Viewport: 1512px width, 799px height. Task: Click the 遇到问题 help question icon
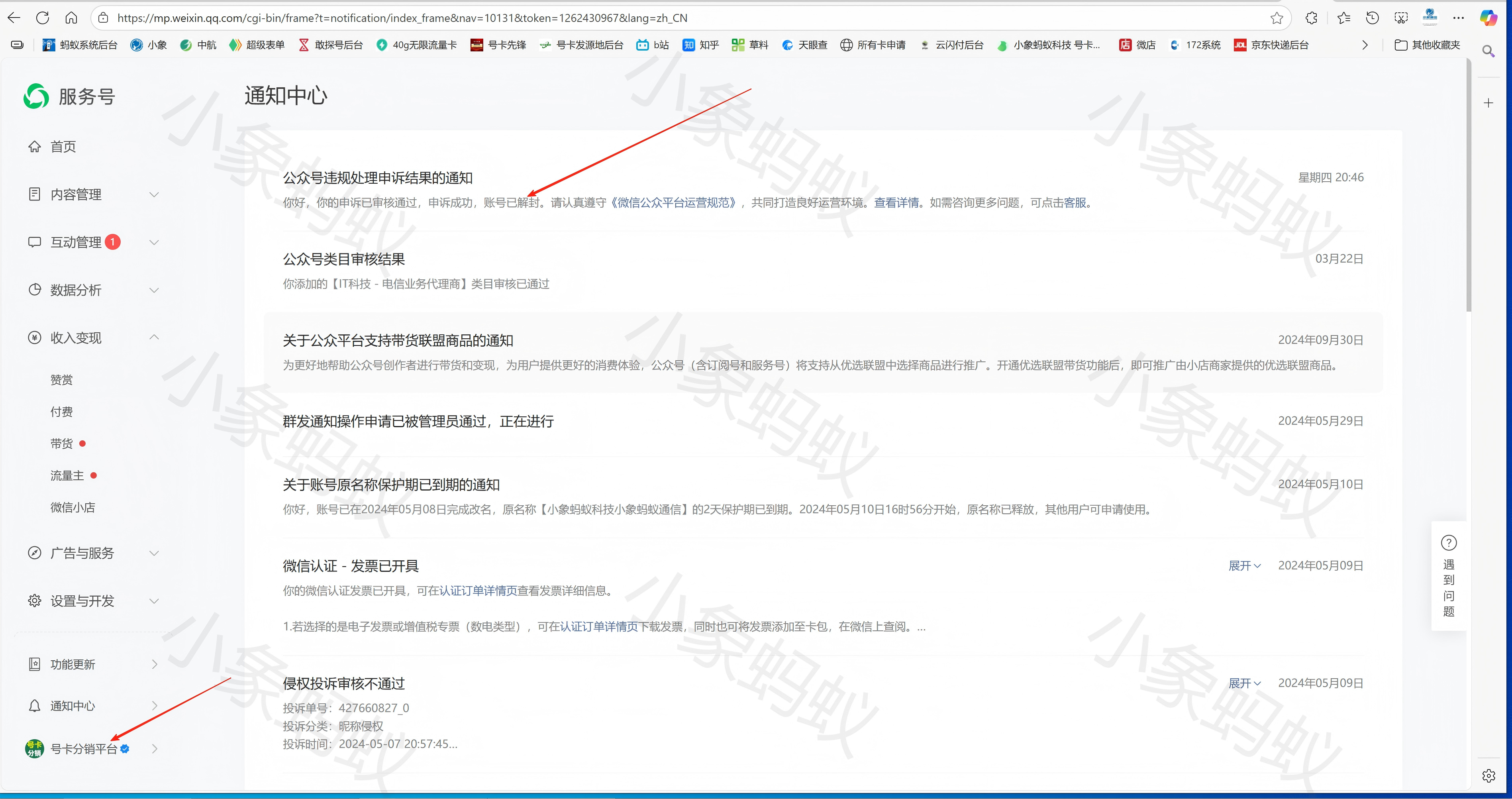(x=1449, y=543)
